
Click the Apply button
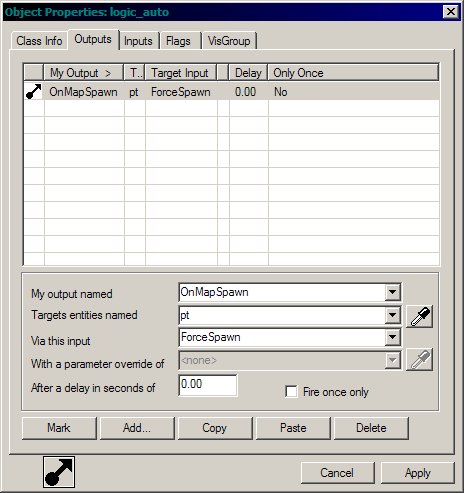(x=418, y=473)
